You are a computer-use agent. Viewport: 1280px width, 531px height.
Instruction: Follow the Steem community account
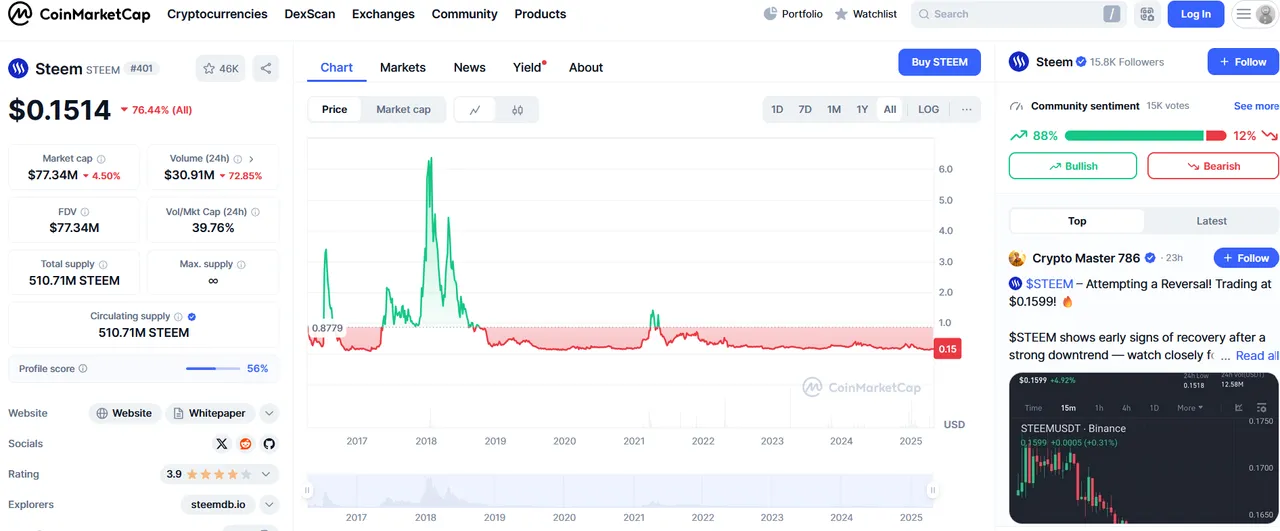coord(1243,62)
